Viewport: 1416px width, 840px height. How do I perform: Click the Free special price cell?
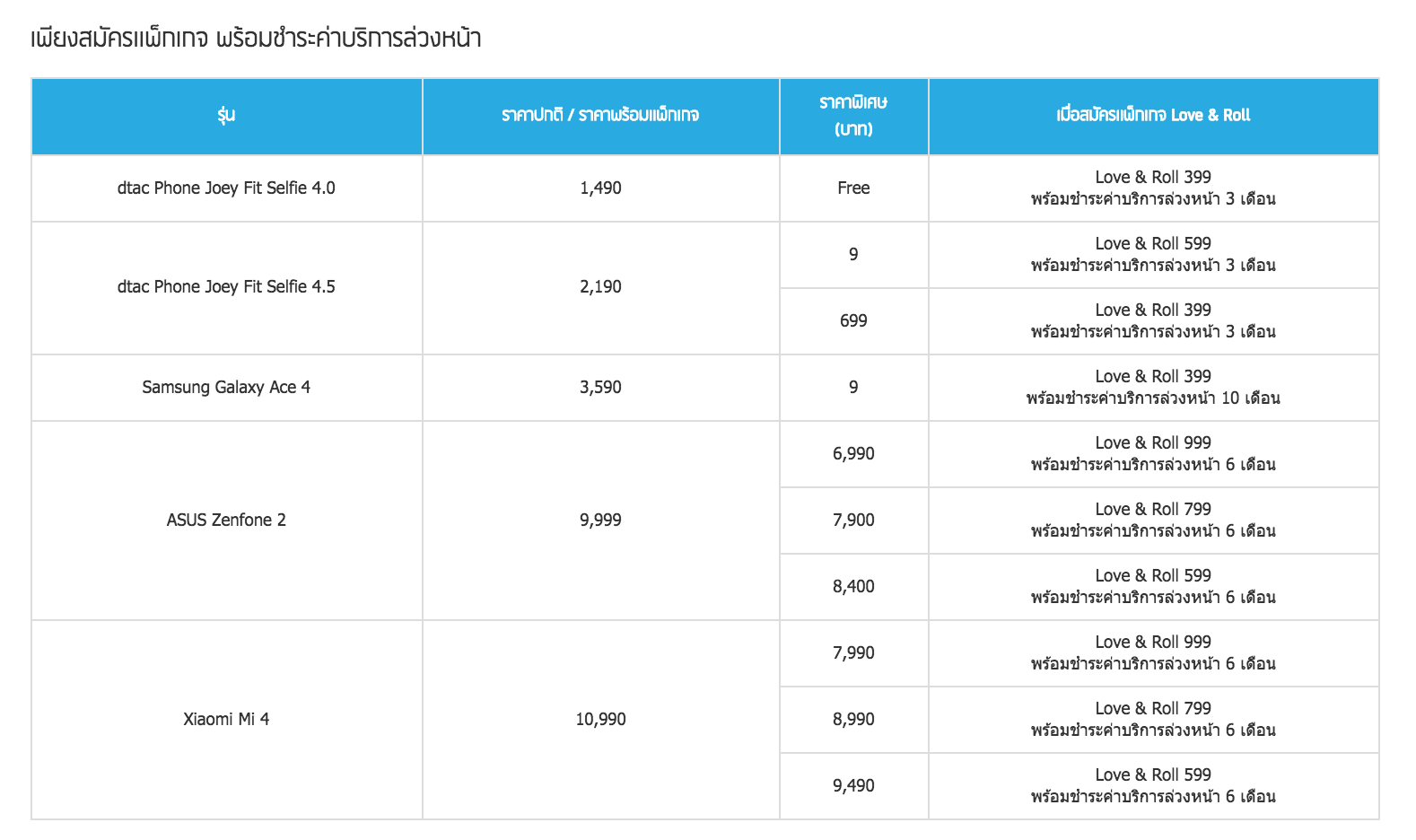853,188
